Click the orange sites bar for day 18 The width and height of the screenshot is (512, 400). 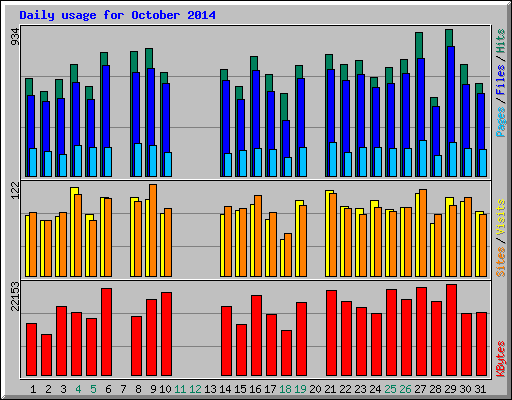tap(288, 255)
